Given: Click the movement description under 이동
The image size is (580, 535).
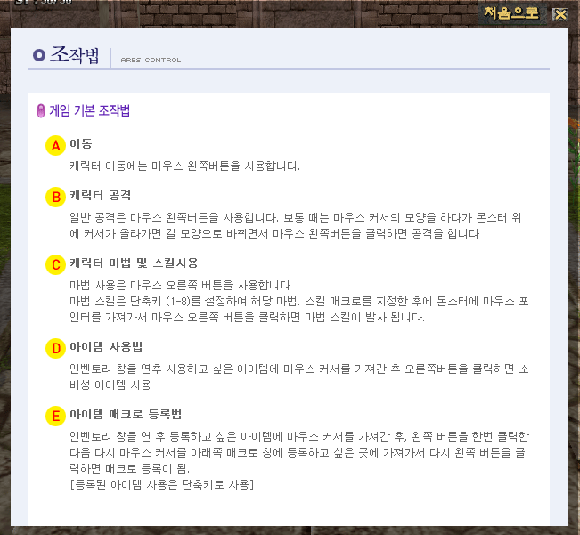Looking at the screenshot, I should (184, 166).
